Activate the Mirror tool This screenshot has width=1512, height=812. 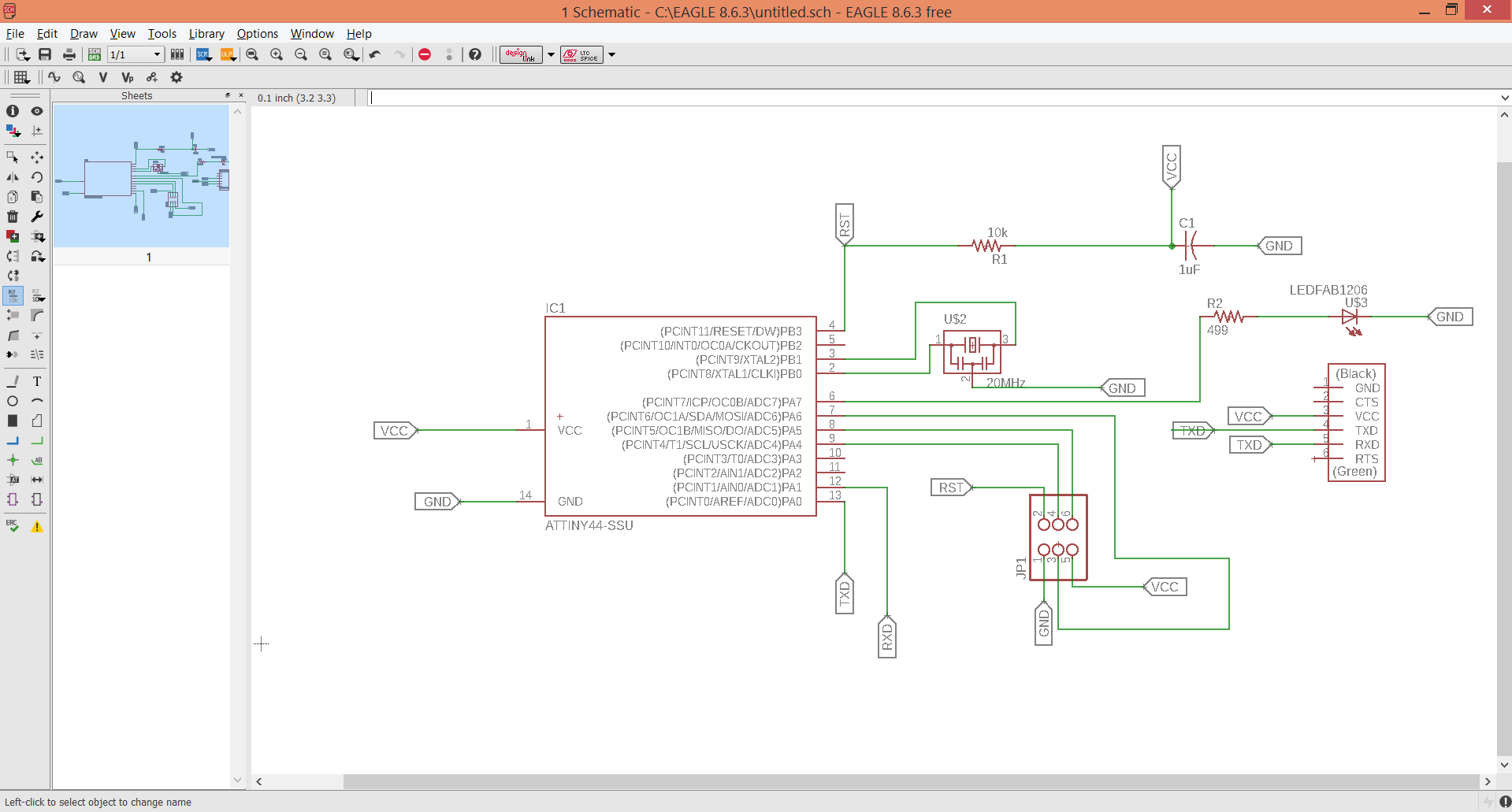point(13,177)
